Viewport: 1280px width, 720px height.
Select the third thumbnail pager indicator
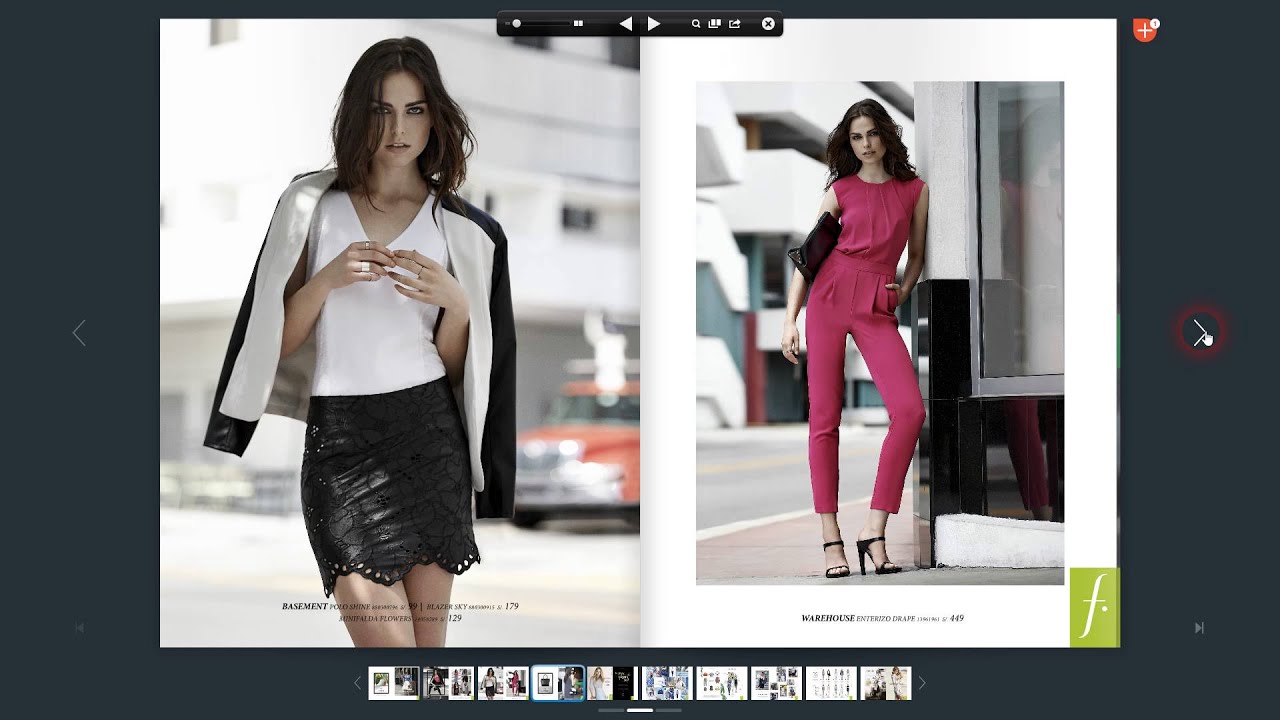point(669,710)
